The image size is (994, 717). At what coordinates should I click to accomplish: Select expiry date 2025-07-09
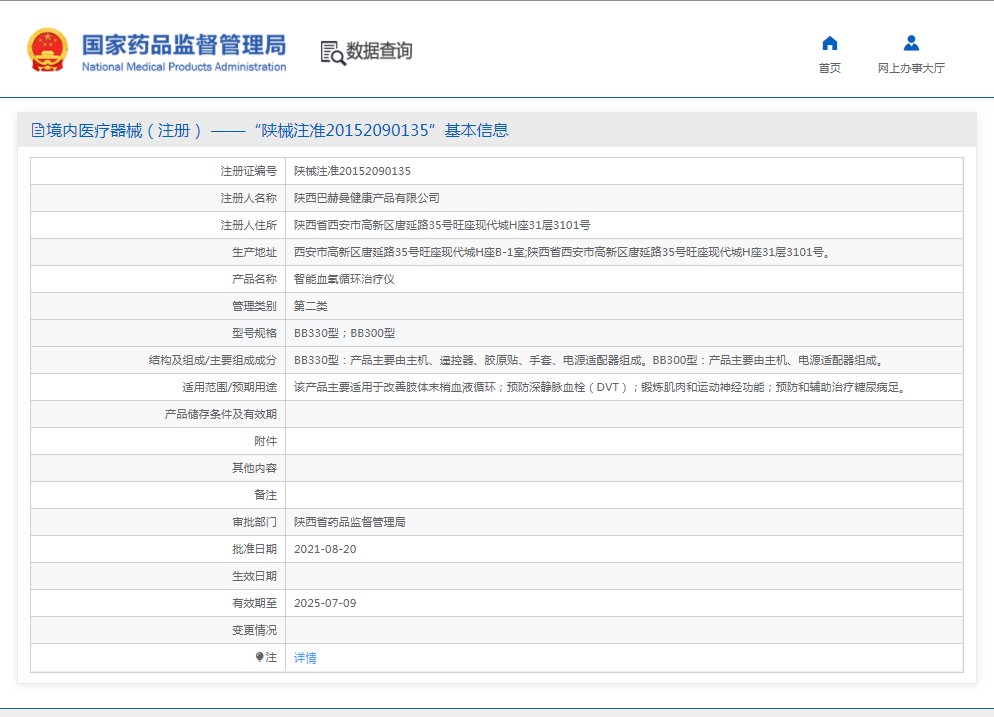point(325,603)
